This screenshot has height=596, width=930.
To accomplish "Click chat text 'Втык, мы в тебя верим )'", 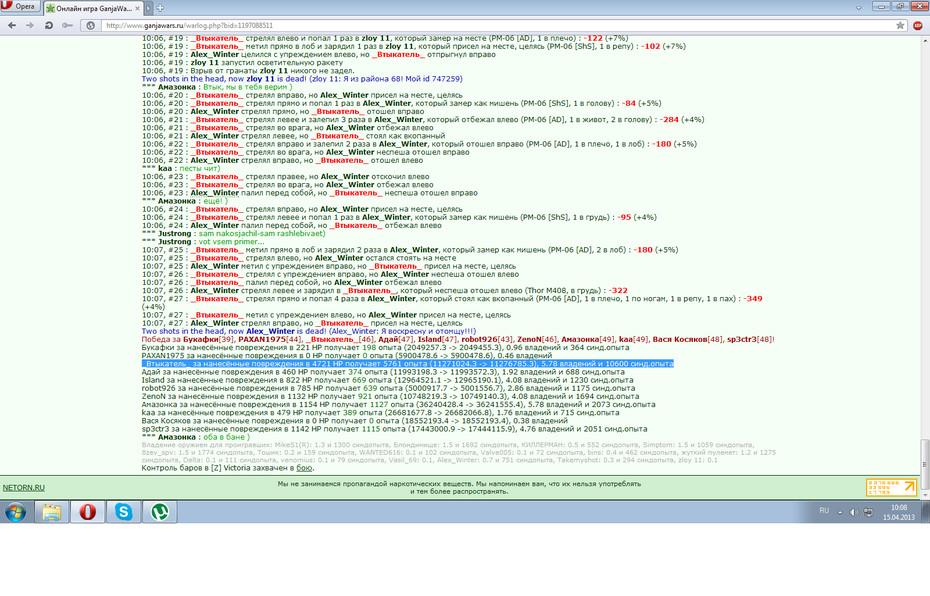I will click(x=247, y=87).
